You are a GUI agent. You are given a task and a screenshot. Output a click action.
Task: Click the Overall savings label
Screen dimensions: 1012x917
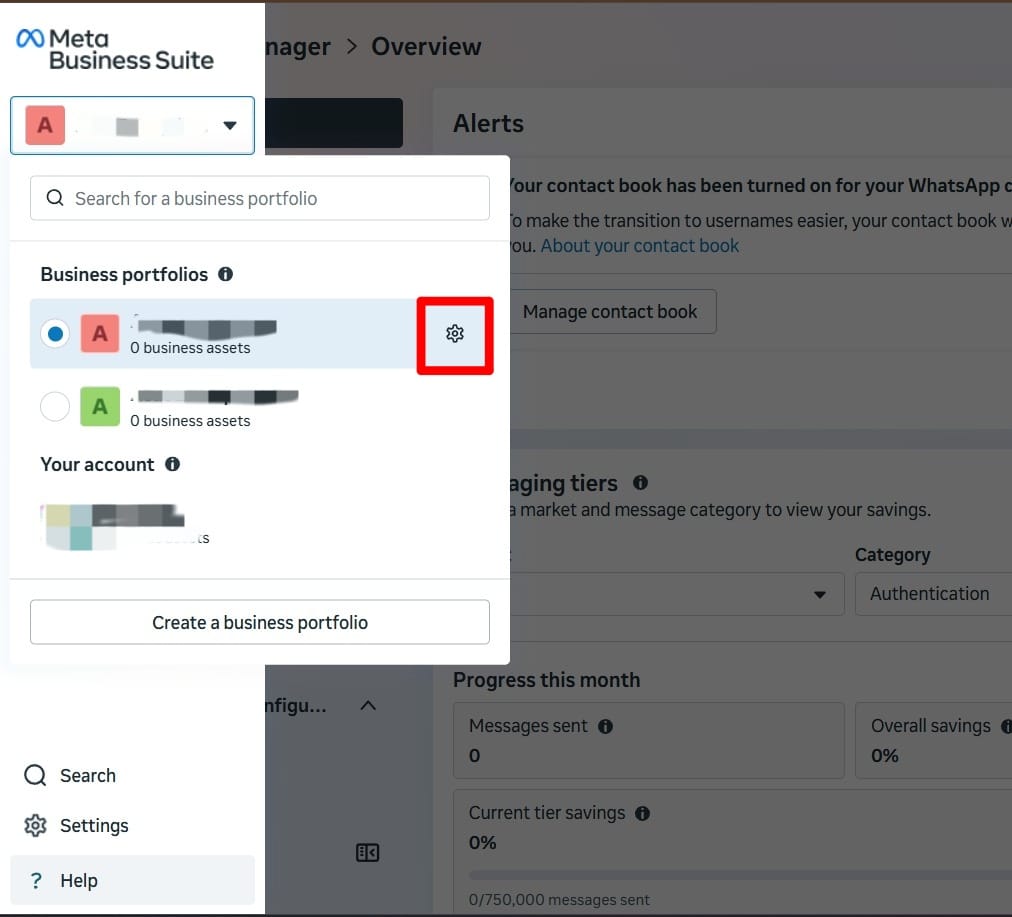931,726
